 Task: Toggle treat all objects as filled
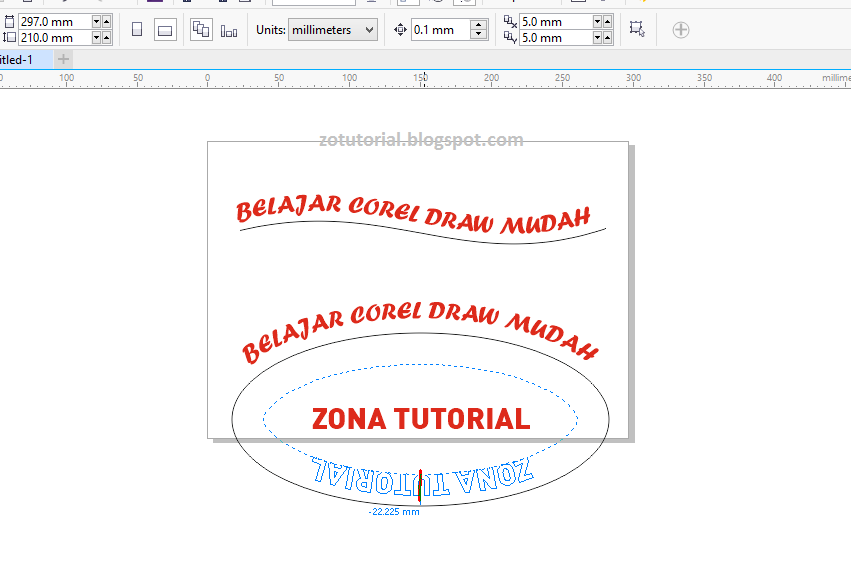(x=637, y=29)
